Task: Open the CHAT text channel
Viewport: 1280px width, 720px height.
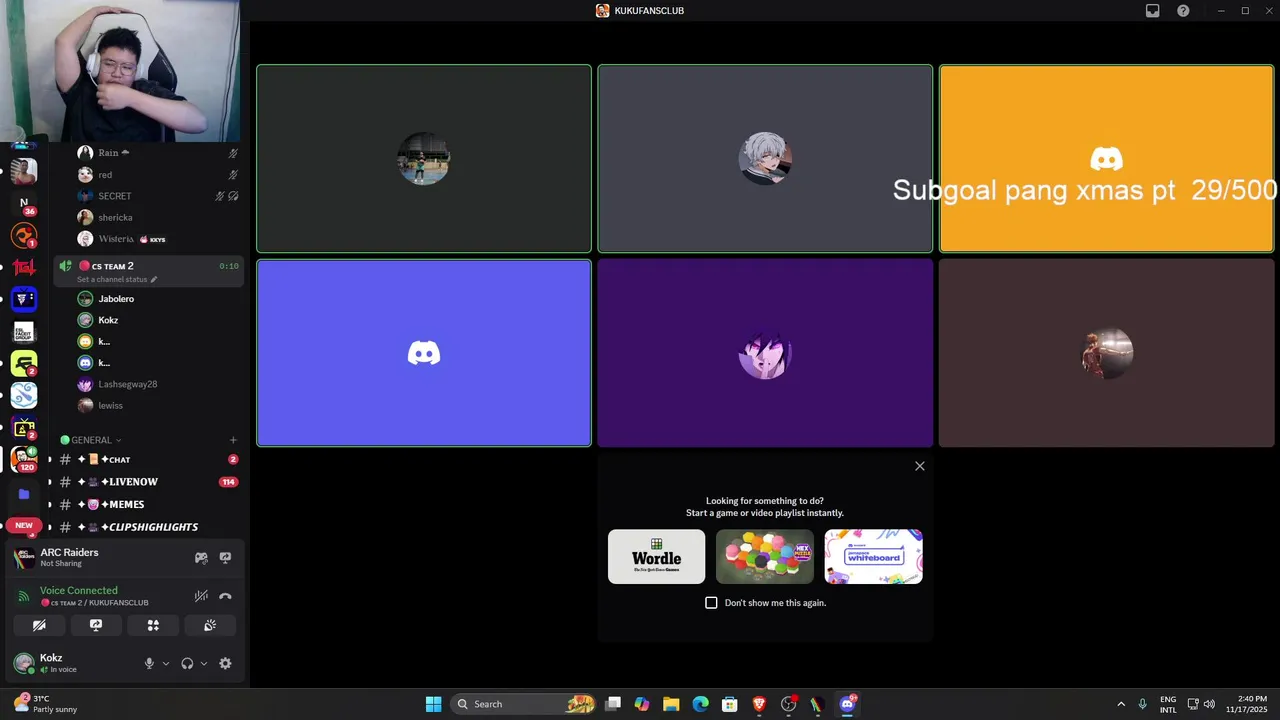Action: click(148, 460)
